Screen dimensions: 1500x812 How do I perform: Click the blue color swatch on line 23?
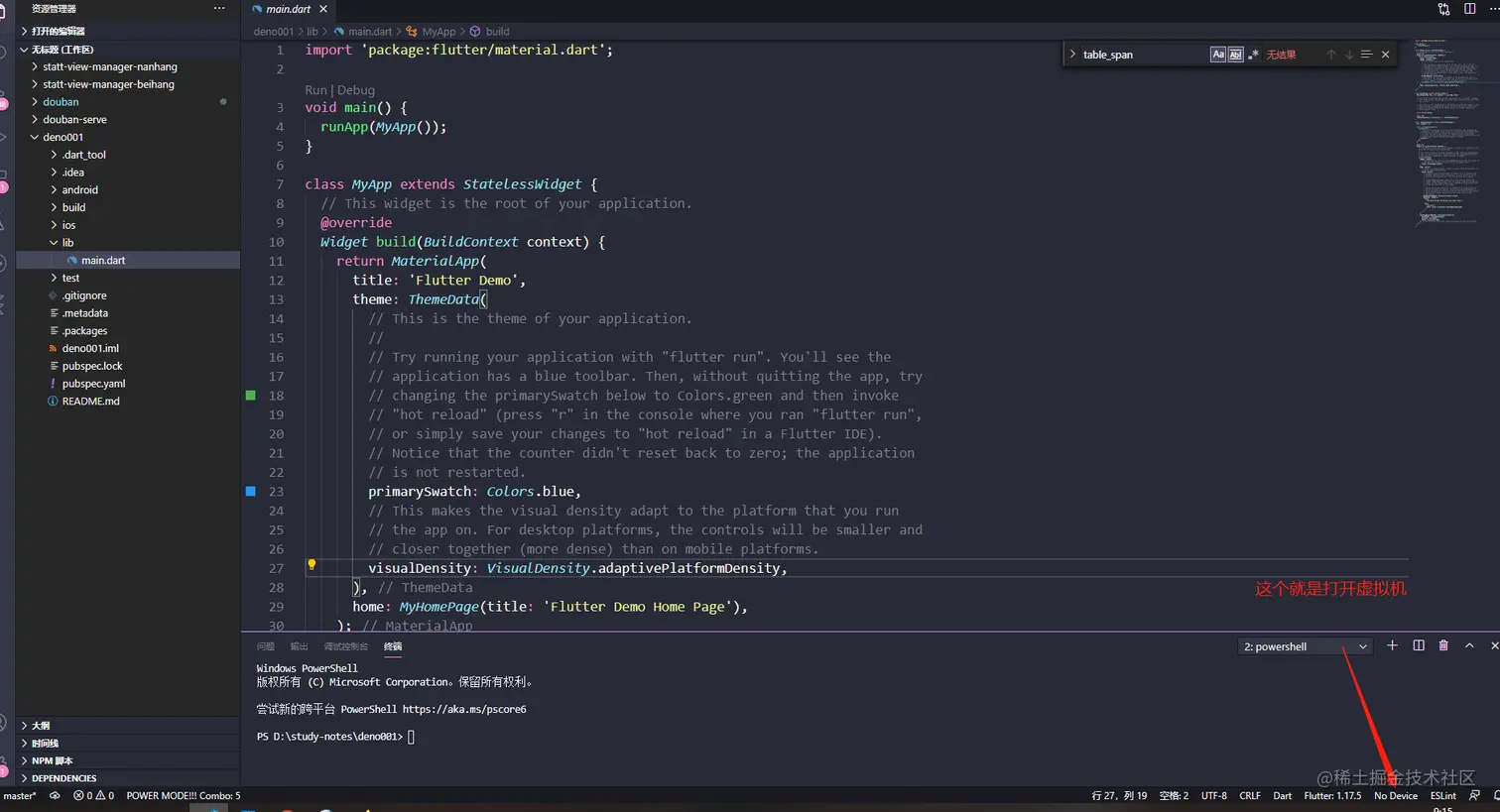tap(251, 491)
